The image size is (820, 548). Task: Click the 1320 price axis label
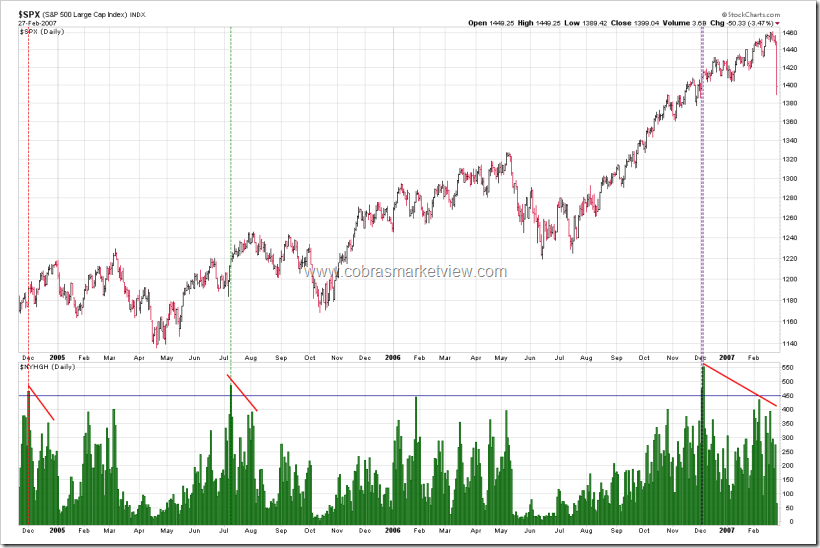790,159
